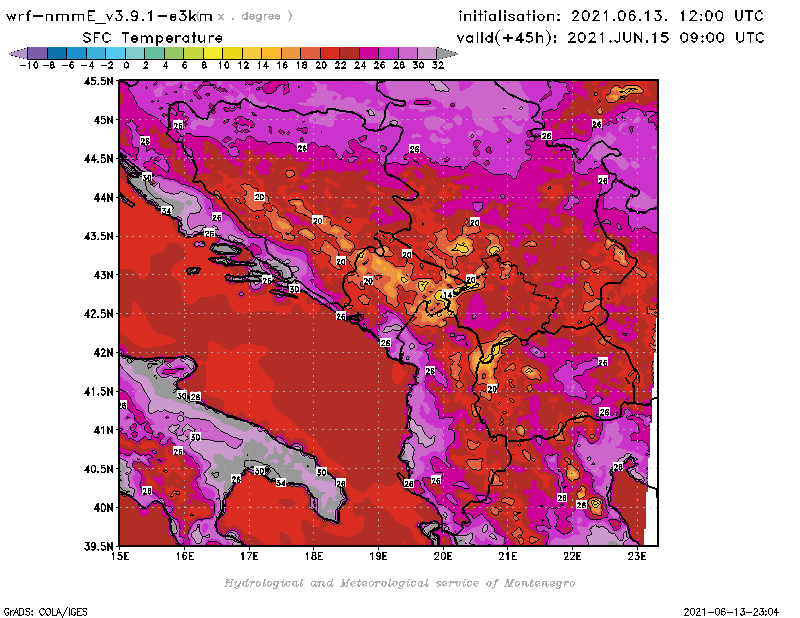Select the initialisation 2021.06.13 12:00 UTC text
The height and width of the screenshot is (618, 800).
611,16
